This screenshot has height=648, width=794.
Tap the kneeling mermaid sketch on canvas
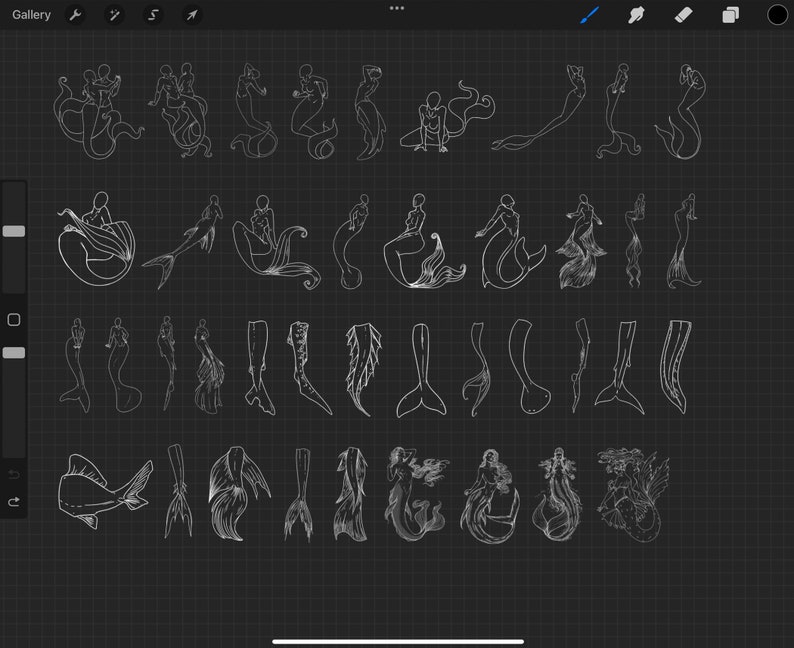446,116
